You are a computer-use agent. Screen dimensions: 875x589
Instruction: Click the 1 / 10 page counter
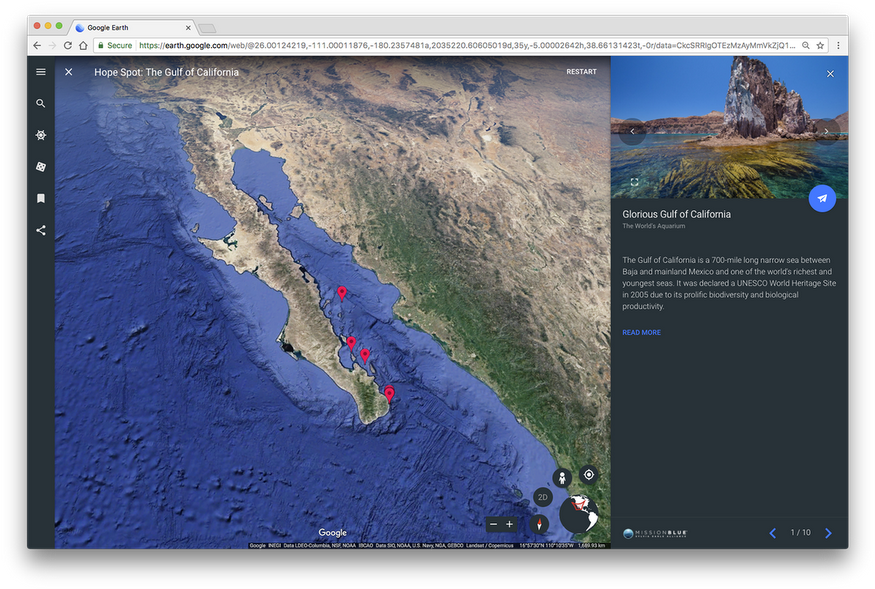click(800, 533)
